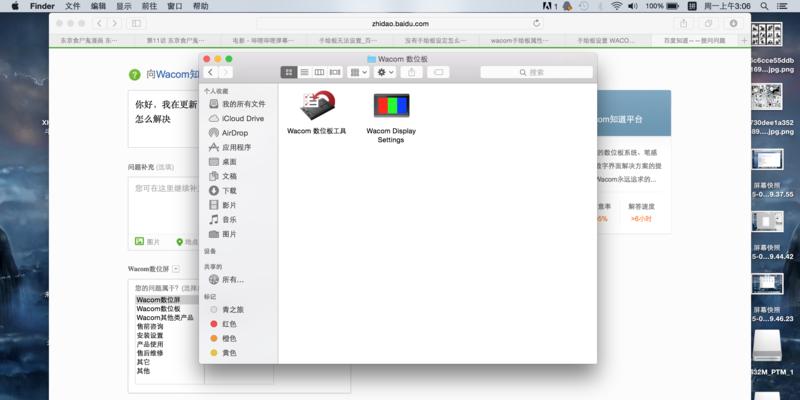Click the Finder edit tags button
Image resolution: width=800 pixels, height=400 pixels.
coord(438,72)
